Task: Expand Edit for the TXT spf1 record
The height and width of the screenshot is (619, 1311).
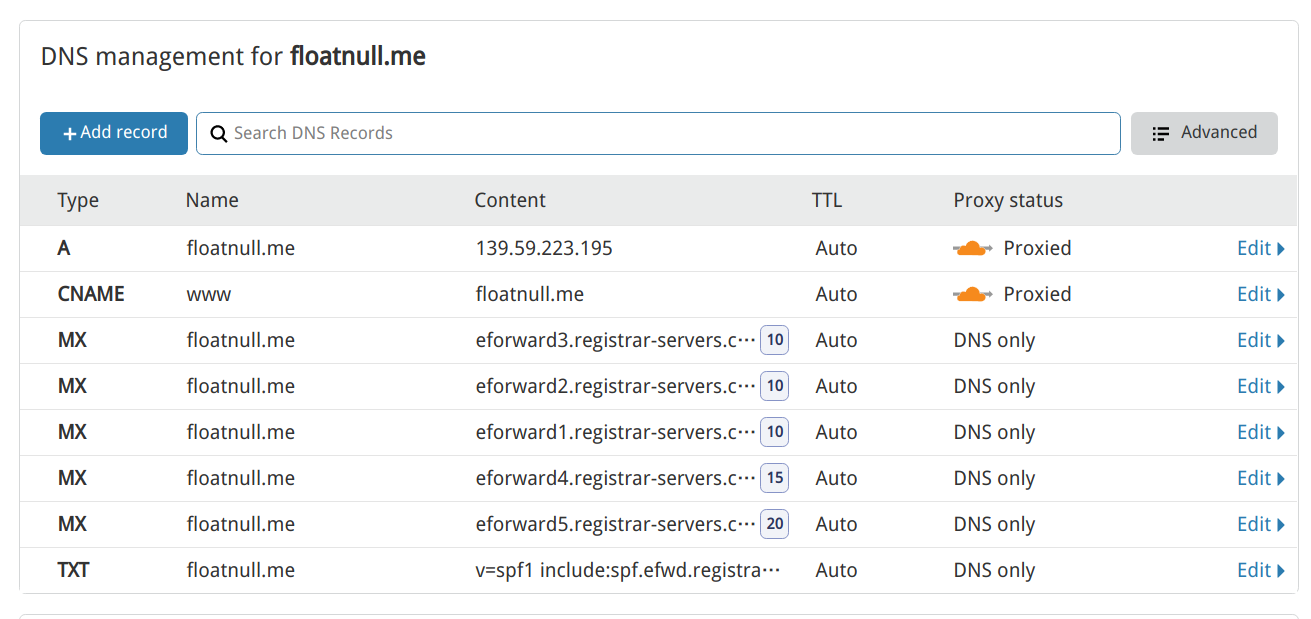Action: 1261,570
